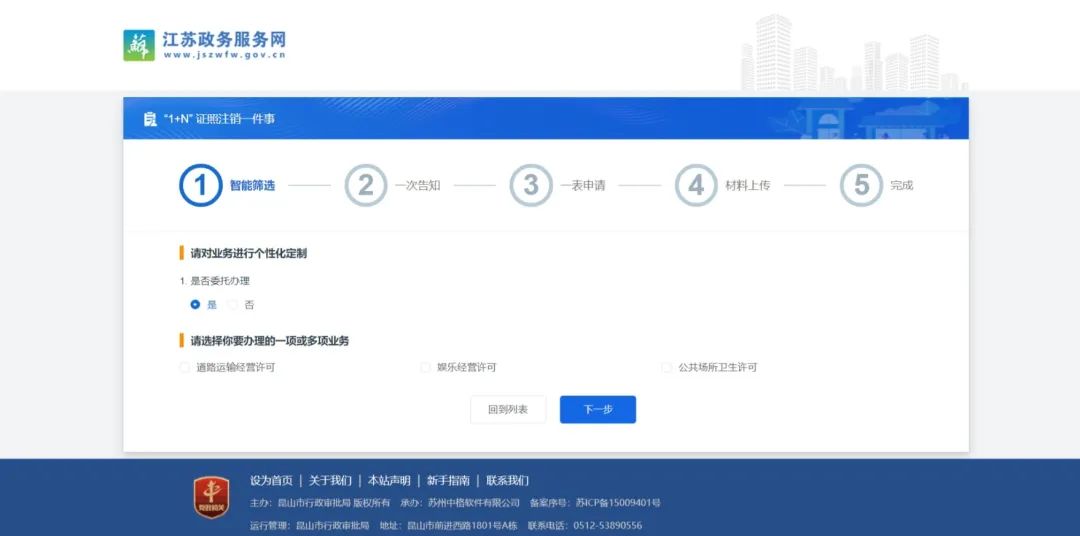
Task: Click step 4 circle 材料上传
Action: (696, 185)
